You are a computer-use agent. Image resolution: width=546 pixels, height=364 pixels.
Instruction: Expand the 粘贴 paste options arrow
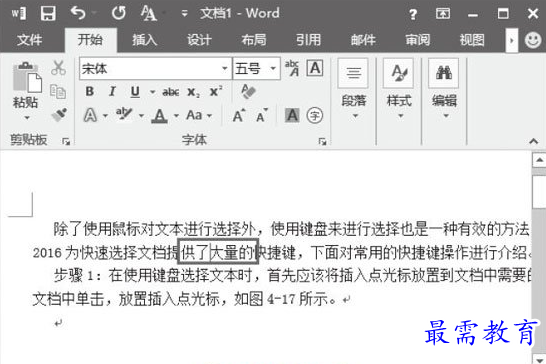[26, 118]
